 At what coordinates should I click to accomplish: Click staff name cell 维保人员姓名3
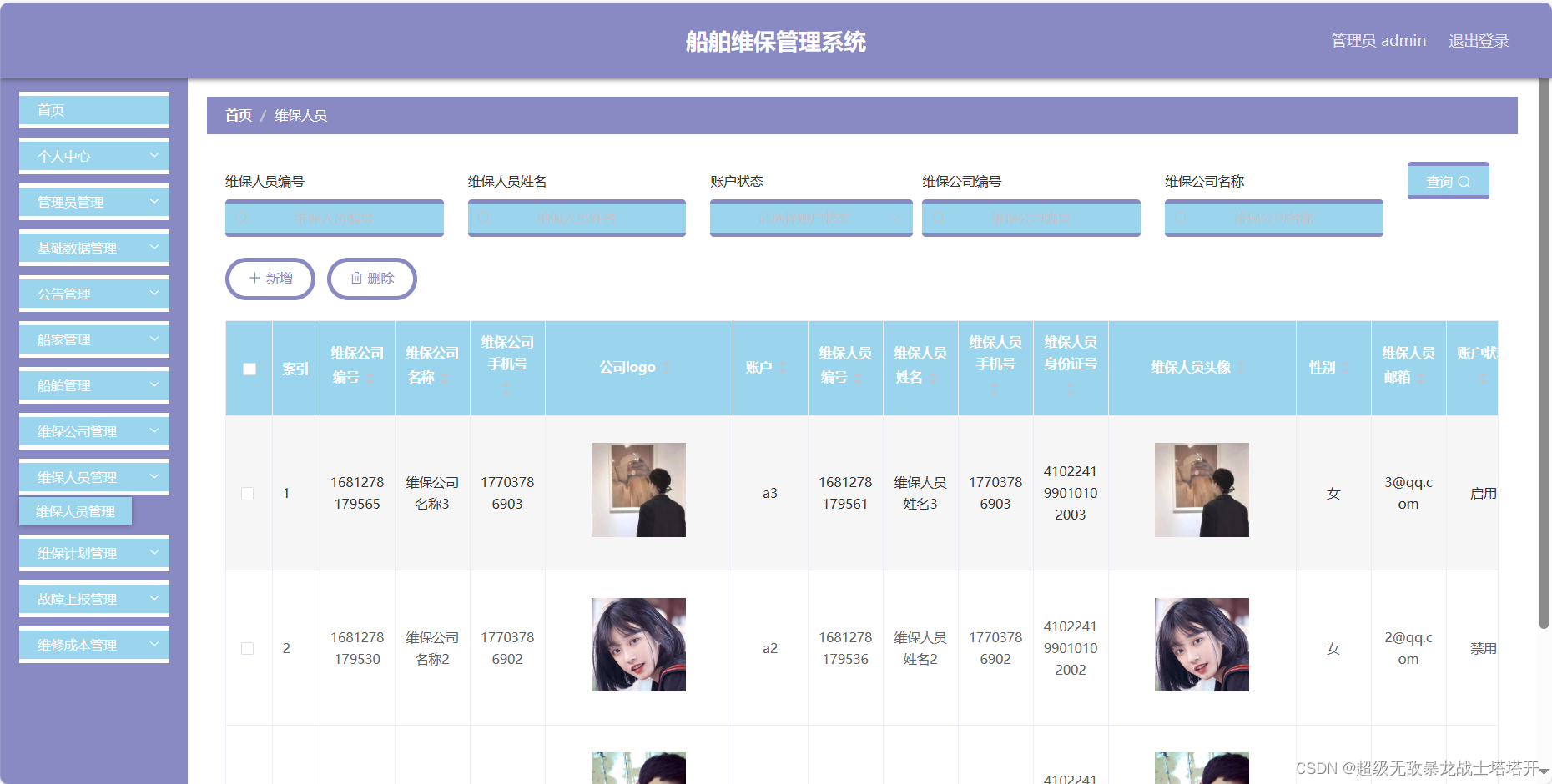(920, 493)
